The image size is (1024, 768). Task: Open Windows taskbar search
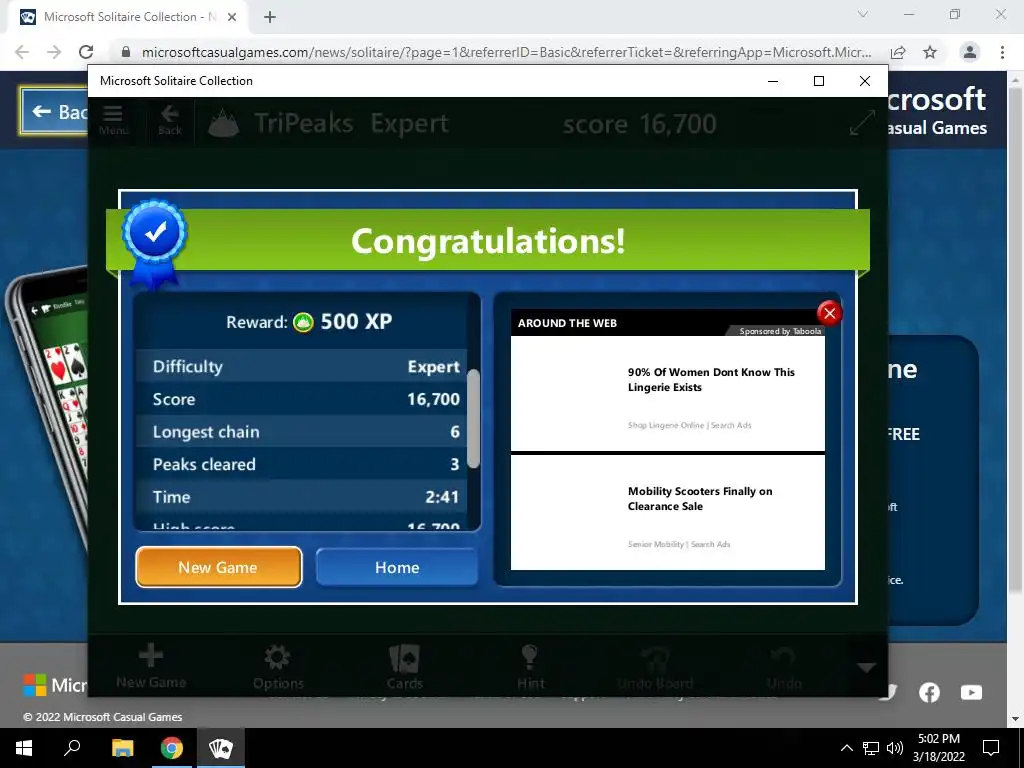[x=72, y=748]
